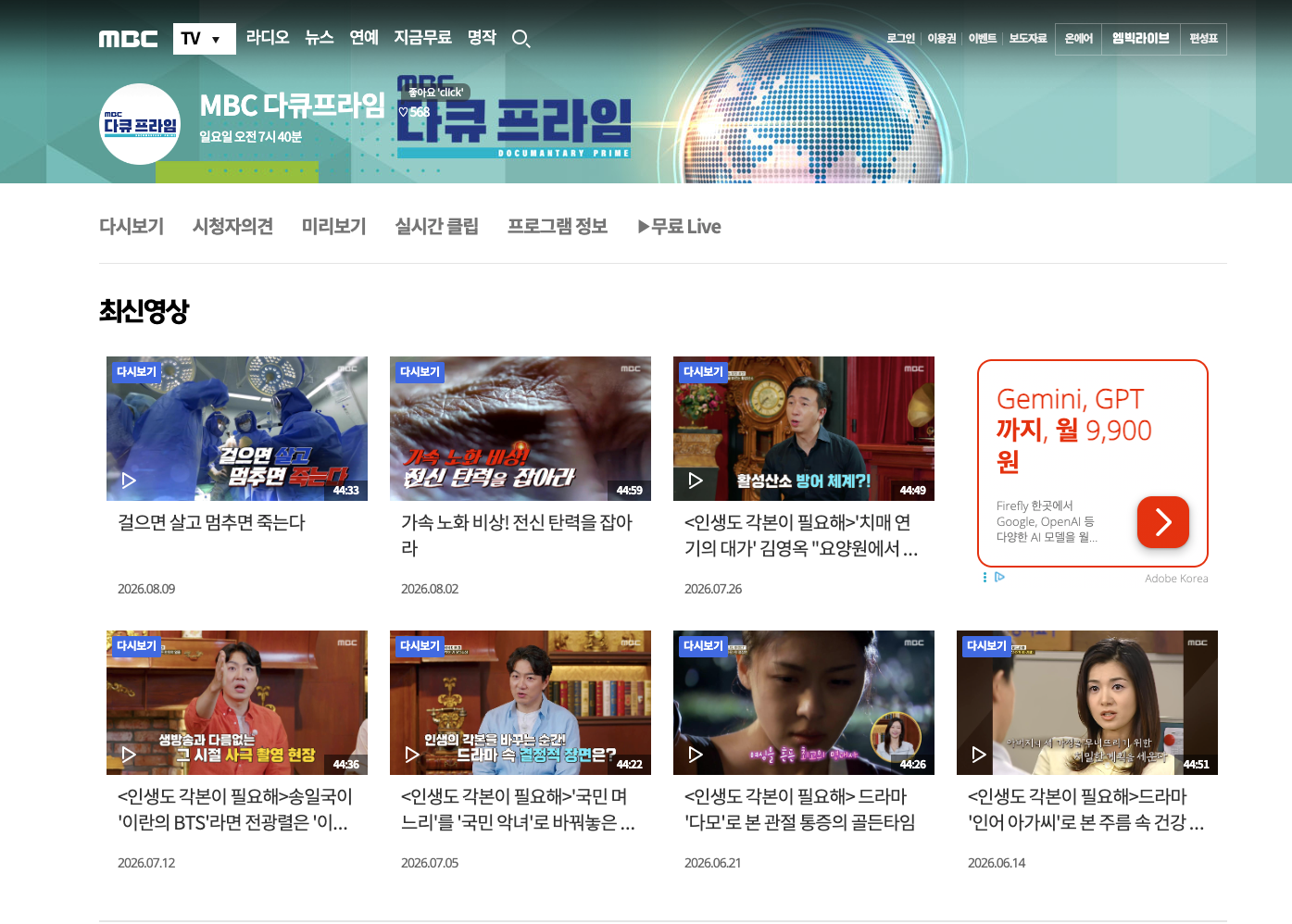Screen dimensions: 1292x924
Task: Click the 이벤트 link
Action: 983,39
